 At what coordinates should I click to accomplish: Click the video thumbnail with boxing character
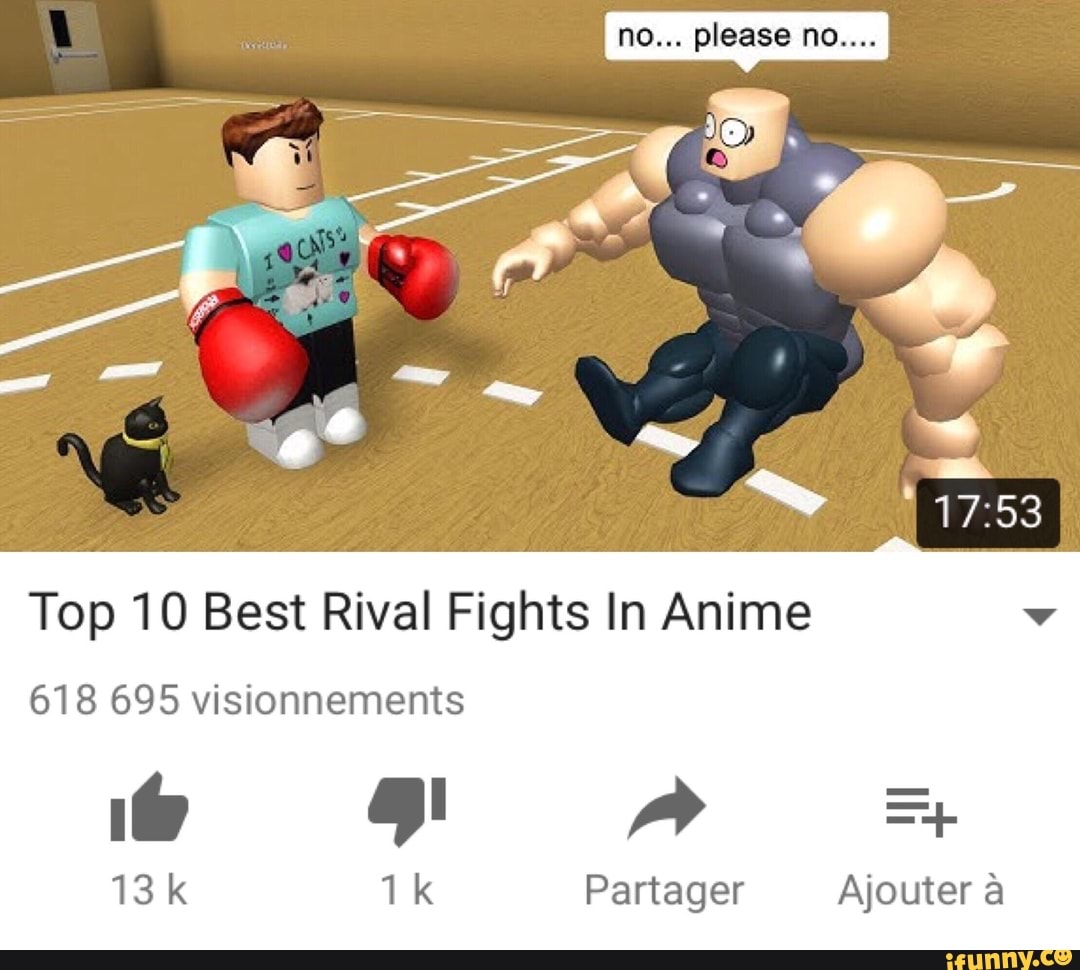[540, 276]
